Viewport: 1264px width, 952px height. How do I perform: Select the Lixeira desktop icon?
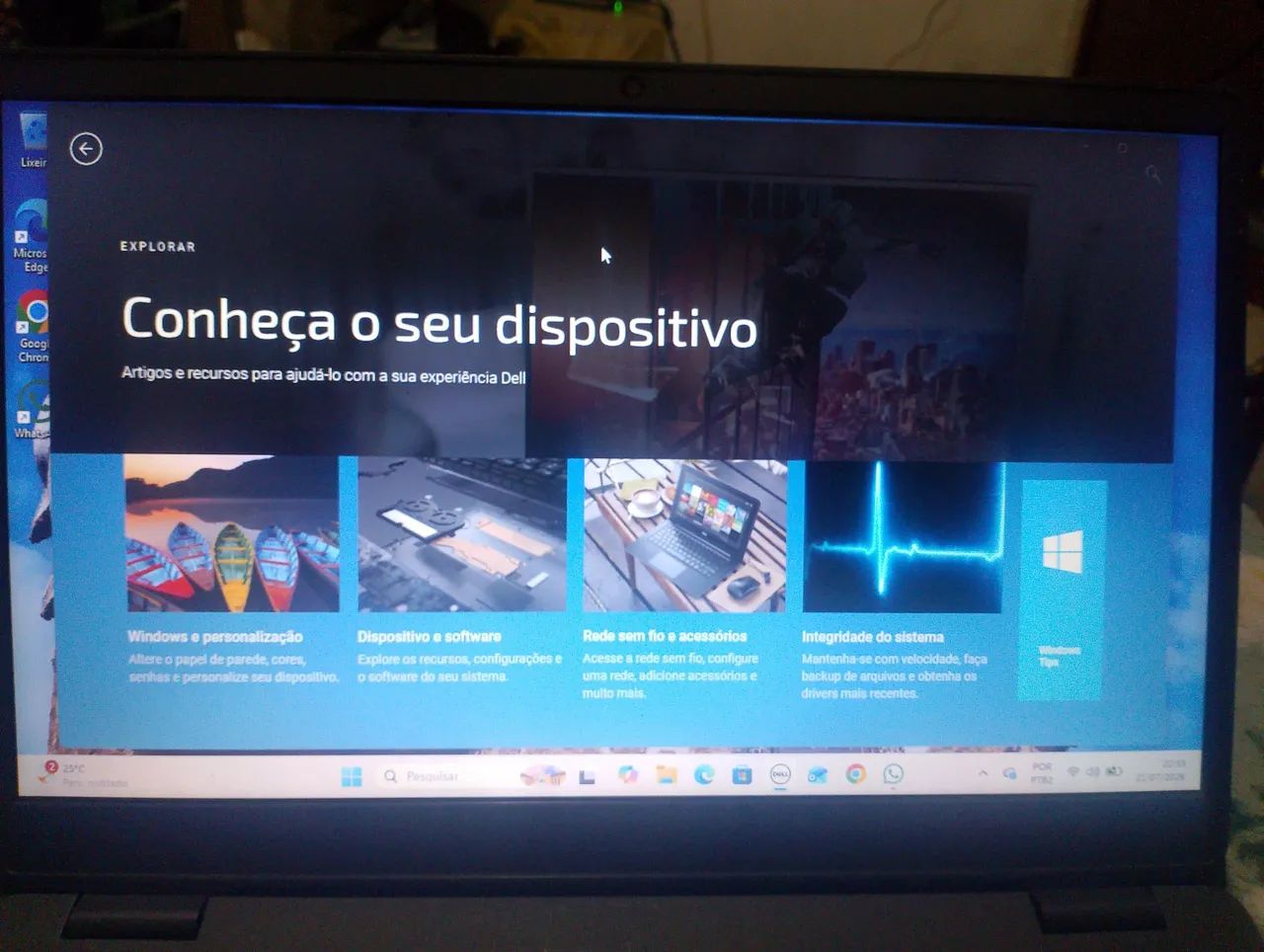tap(34, 141)
